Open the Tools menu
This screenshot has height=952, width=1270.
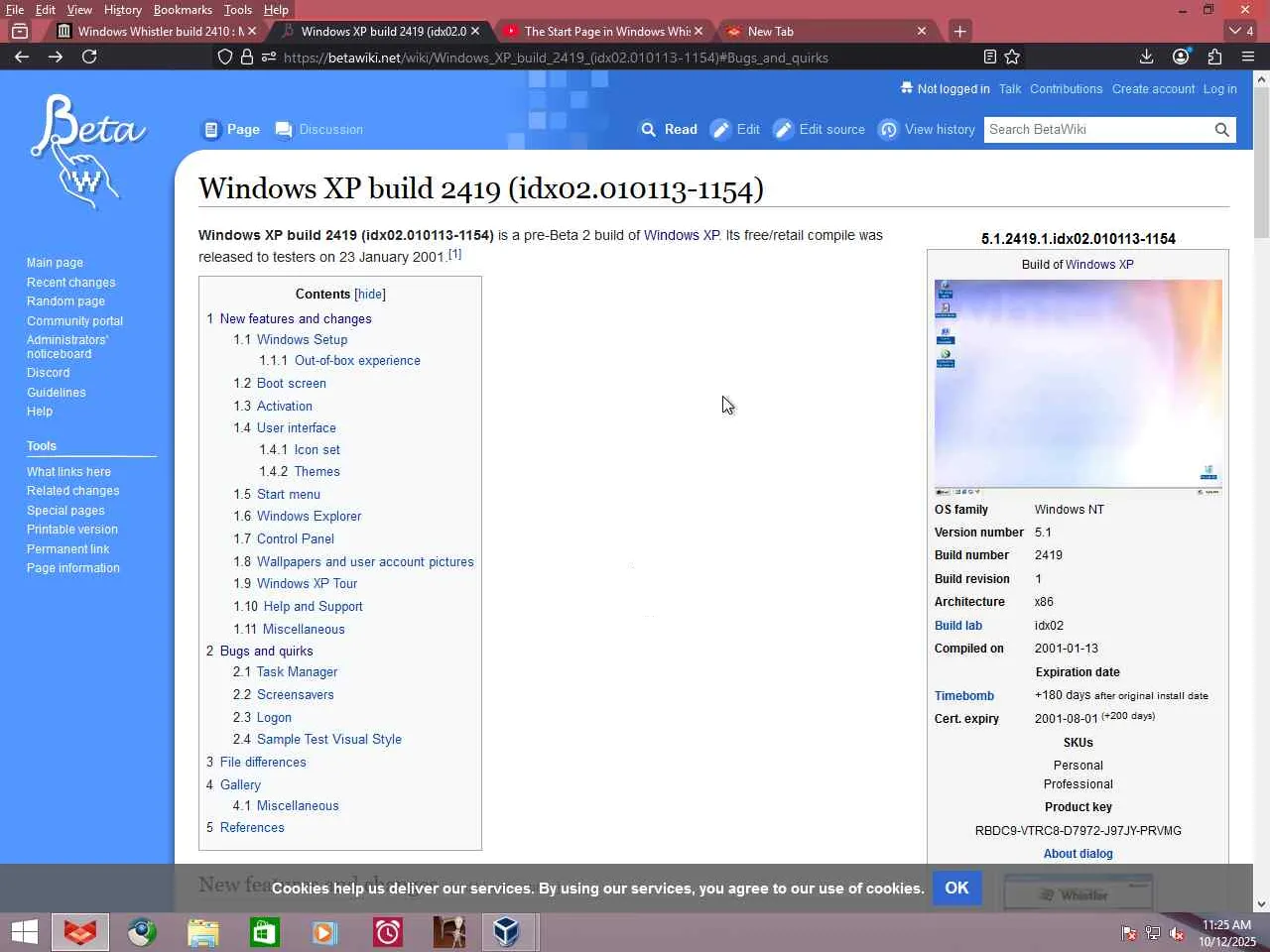point(238,10)
